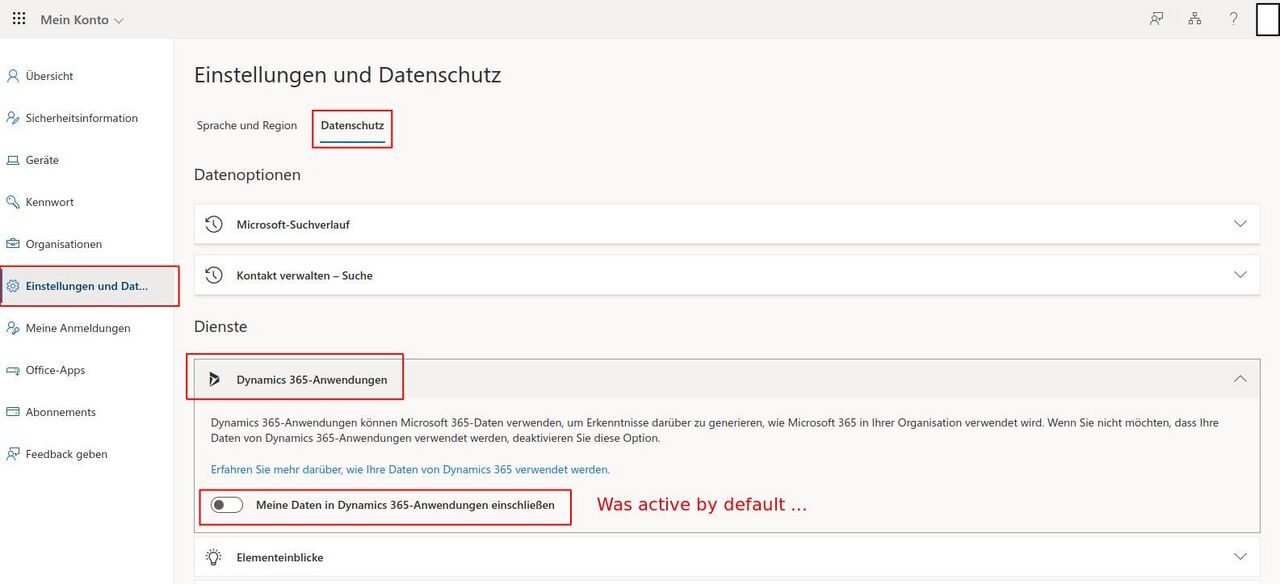Open the Erfahren Sie mehr Dynamics 365 link

(410, 468)
